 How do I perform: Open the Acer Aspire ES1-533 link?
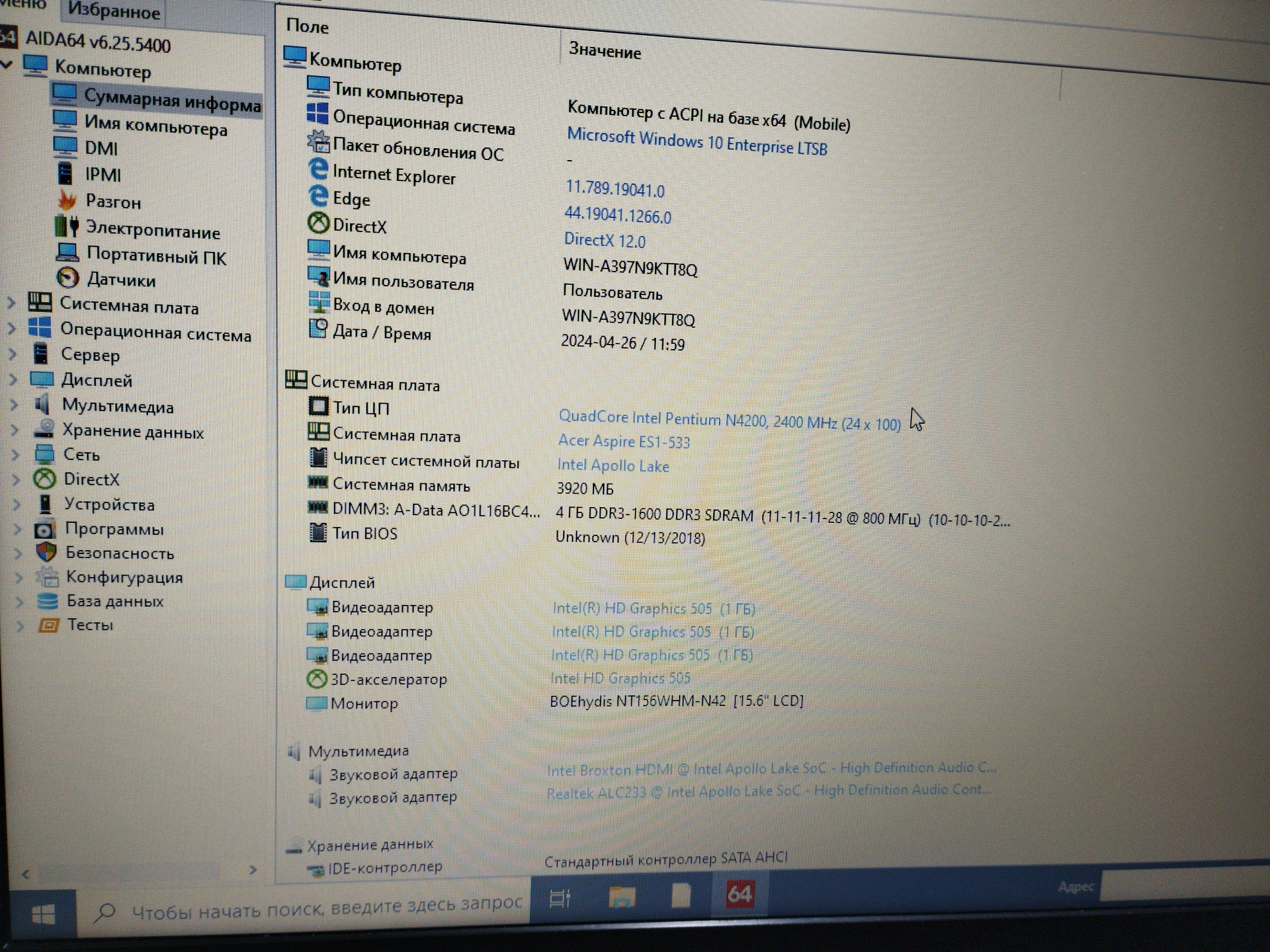[x=624, y=441]
